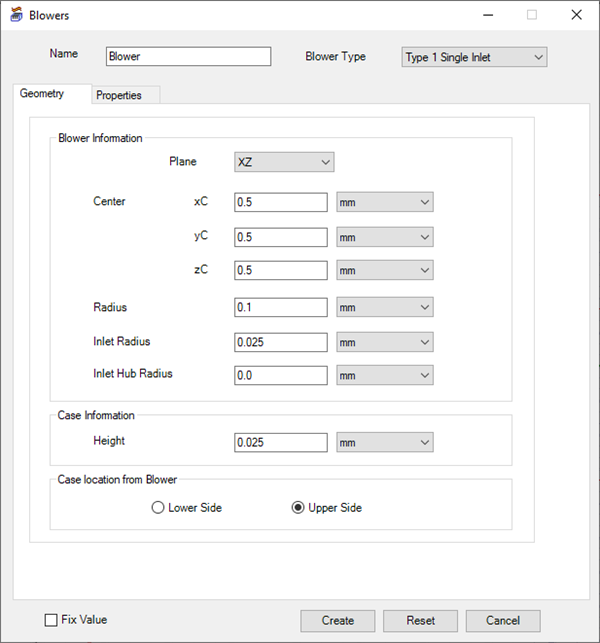Open the Blower Type dropdown
600x643 pixels.
point(474,57)
